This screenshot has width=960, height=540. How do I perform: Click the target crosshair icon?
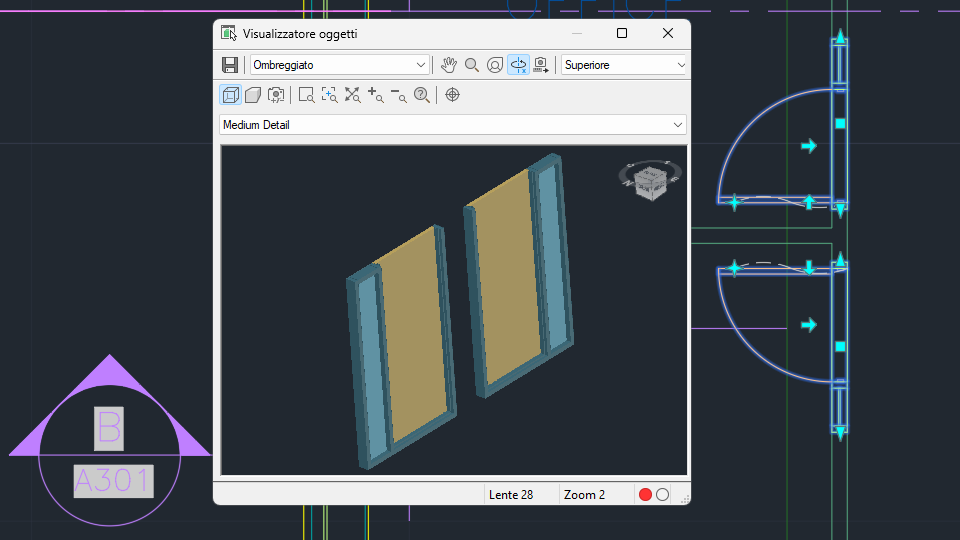pyautogui.click(x=452, y=95)
